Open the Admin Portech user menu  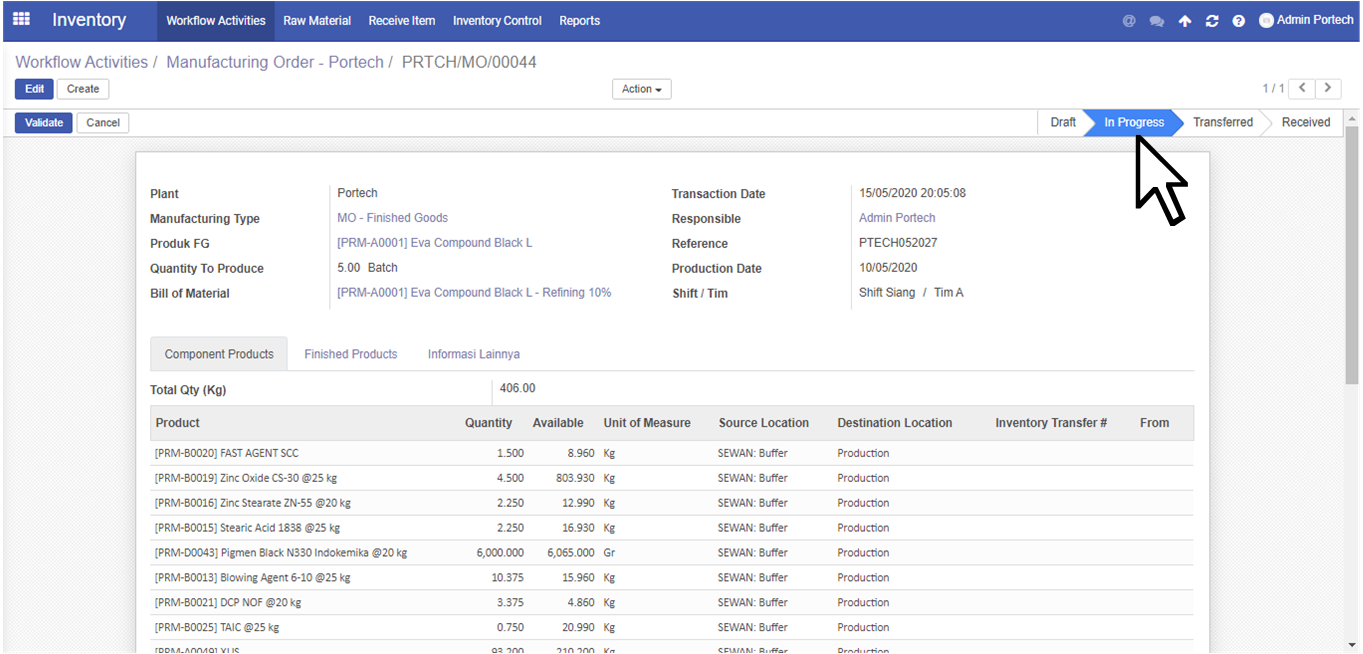[x=1306, y=20]
